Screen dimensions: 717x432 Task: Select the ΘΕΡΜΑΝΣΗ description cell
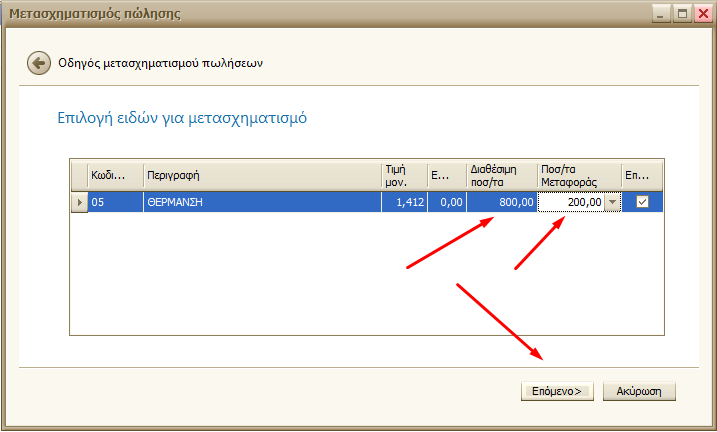(262, 202)
